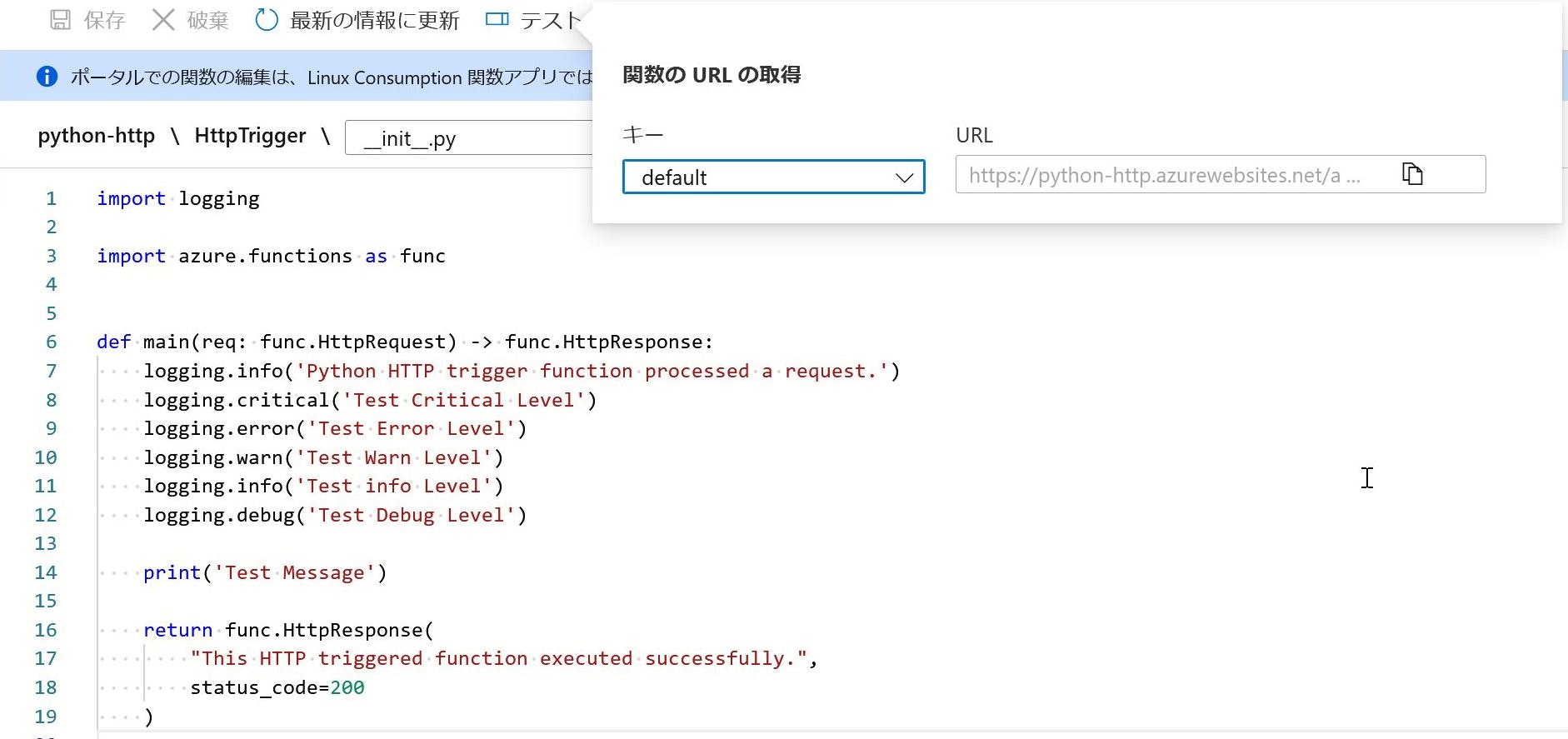Viewport: 1568px width, 739px height.
Task: Click line number 14 in editor
Action: coord(46,572)
